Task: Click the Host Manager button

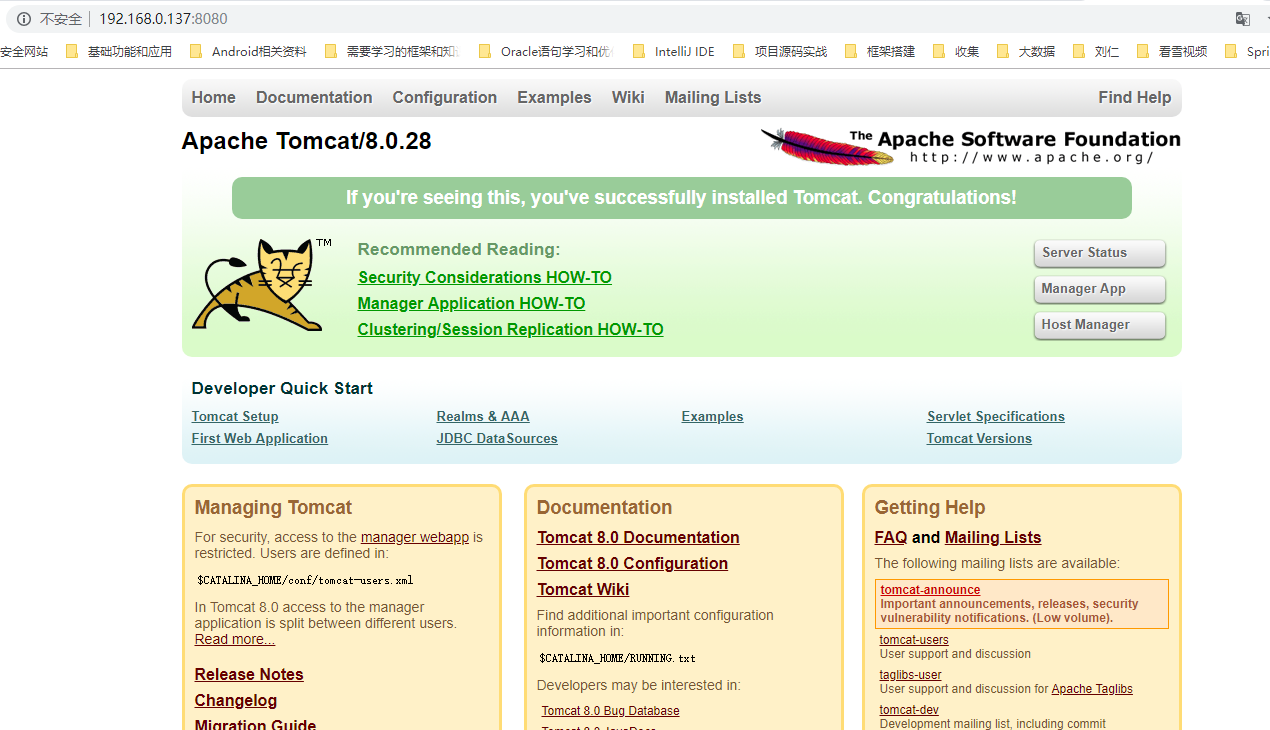Action: point(1100,325)
